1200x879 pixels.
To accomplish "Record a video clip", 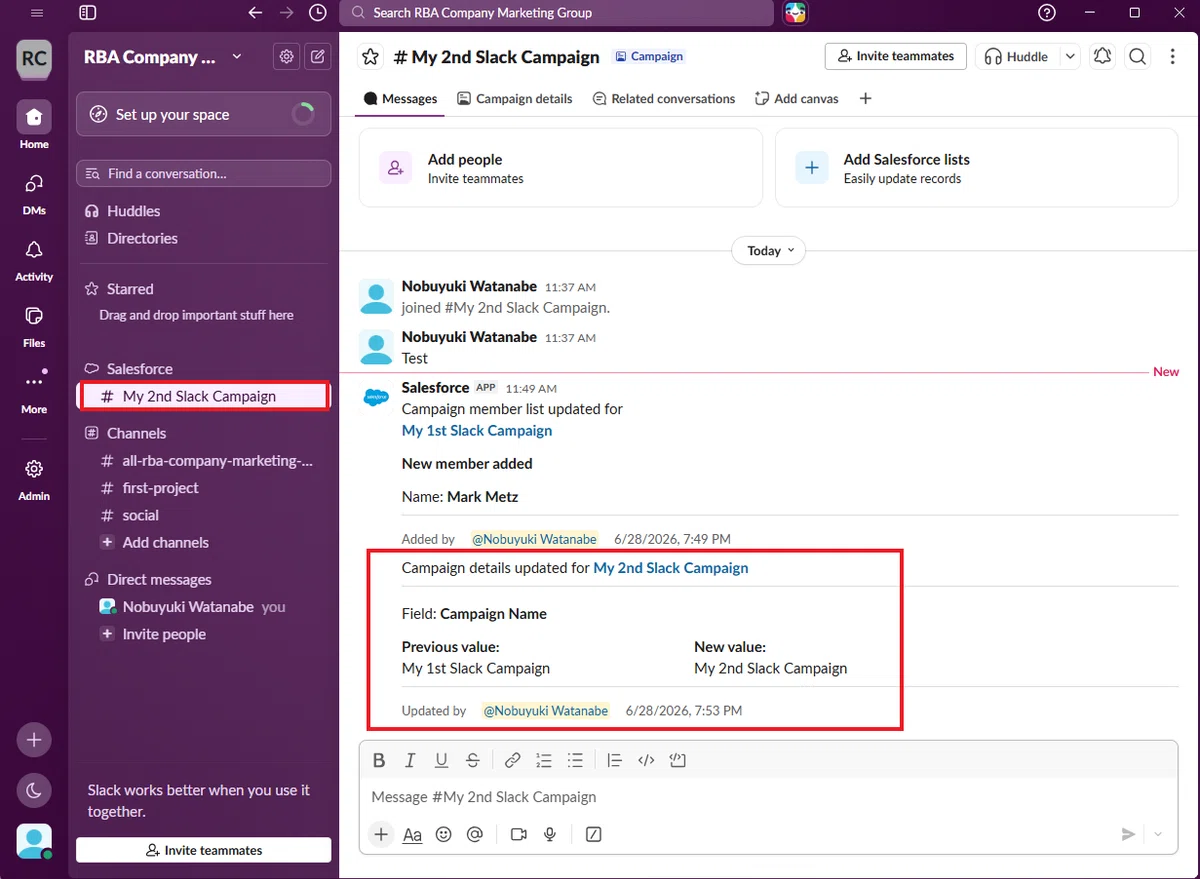I will click(x=518, y=834).
